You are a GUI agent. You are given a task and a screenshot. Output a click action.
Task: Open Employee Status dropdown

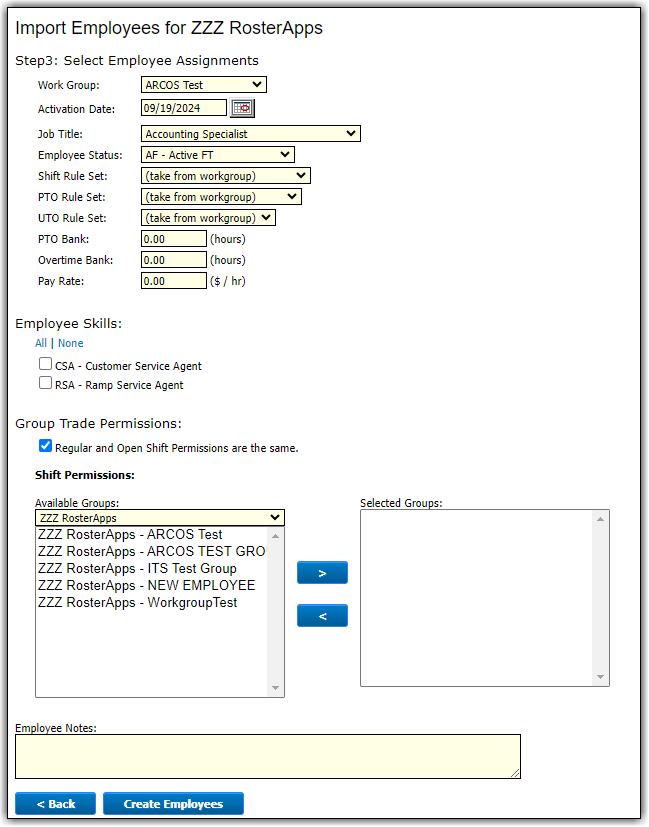point(217,155)
